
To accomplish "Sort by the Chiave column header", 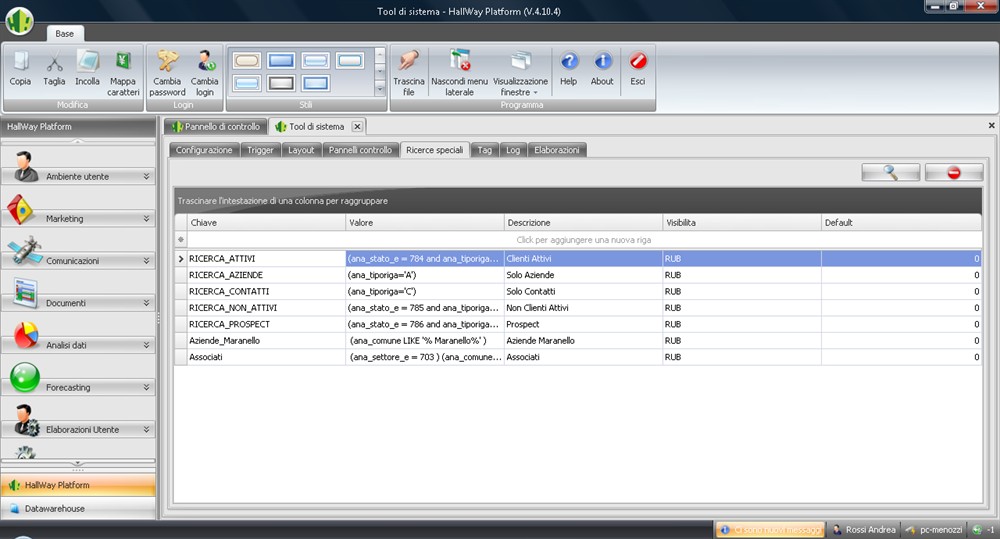I will pos(266,223).
